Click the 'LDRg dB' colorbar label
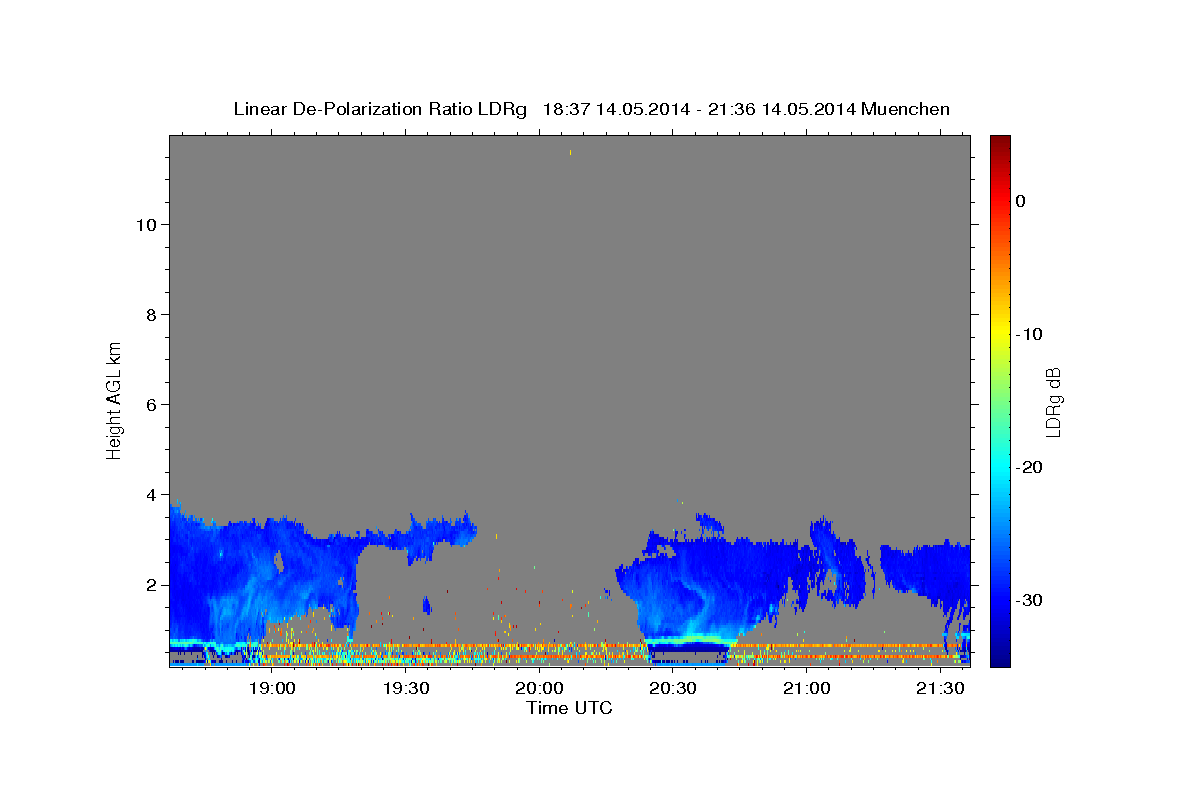Image resolution: width=1200 pixels, height=800 pixels. [x=1052, y=401]
